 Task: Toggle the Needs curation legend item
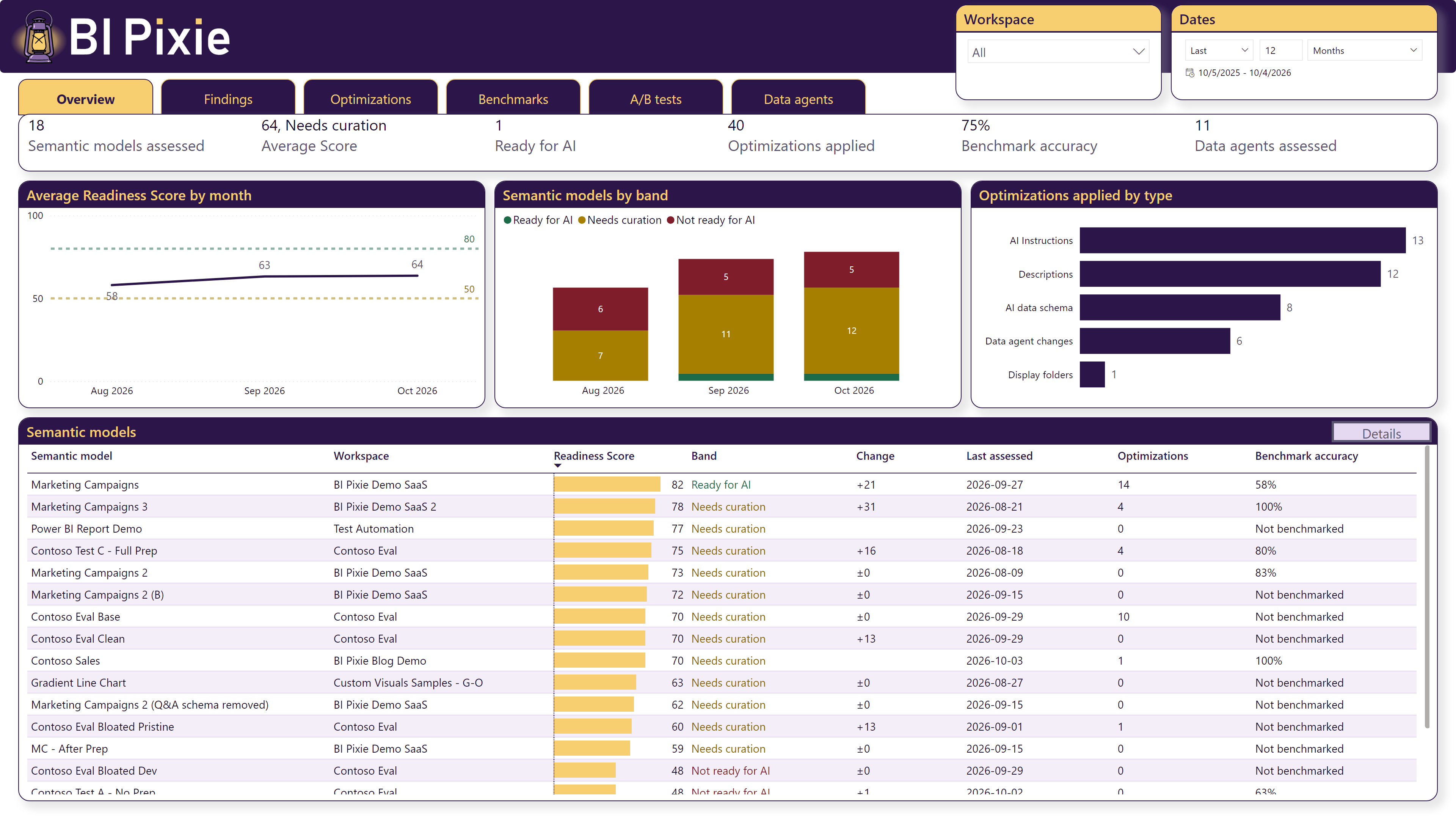[x=619, y=220]
